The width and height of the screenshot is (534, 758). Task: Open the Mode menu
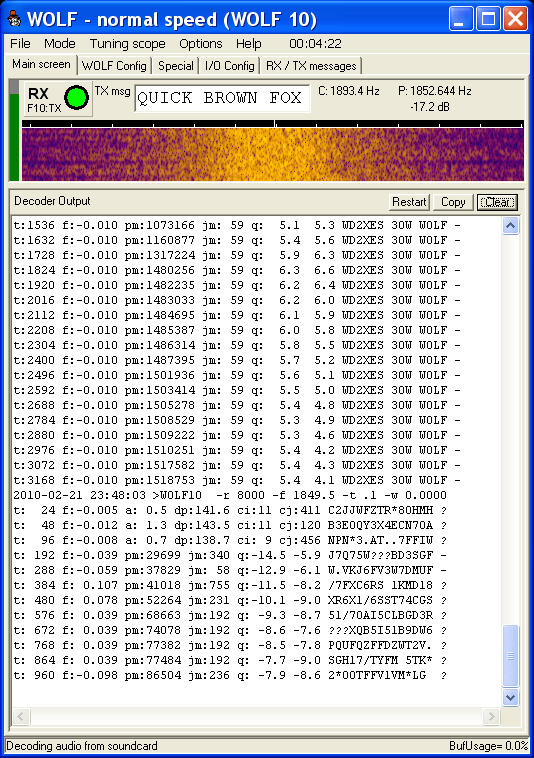pos(59,44)
